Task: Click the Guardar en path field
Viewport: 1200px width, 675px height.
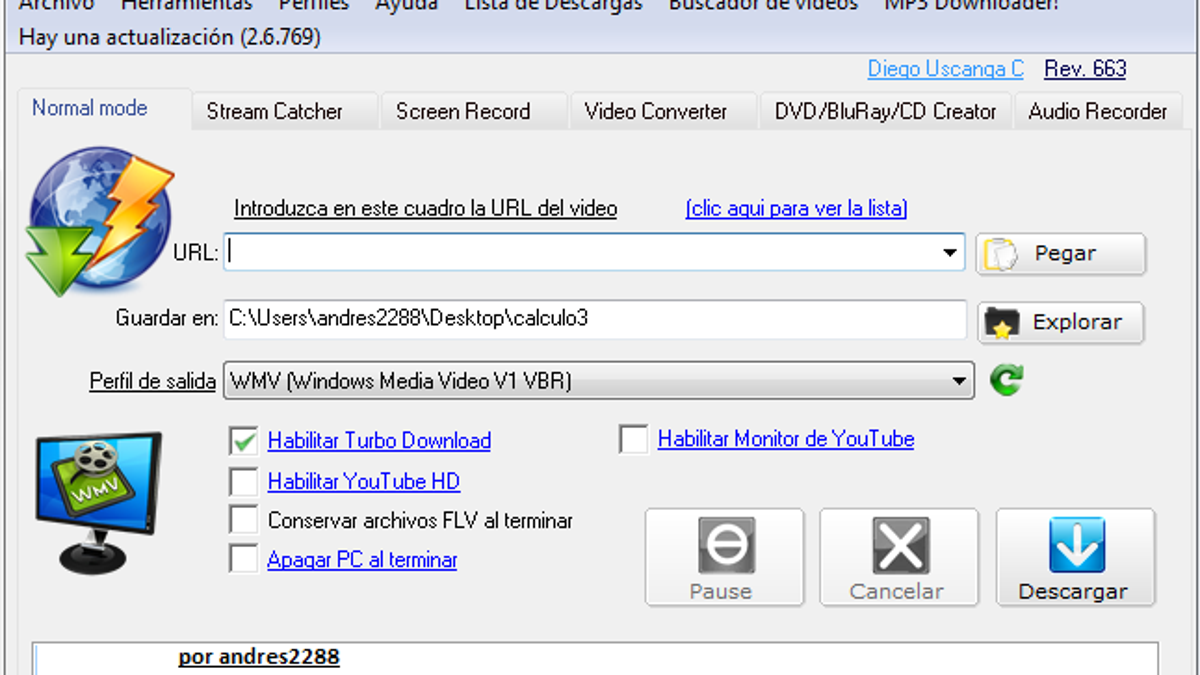Action: pos(595,320)
